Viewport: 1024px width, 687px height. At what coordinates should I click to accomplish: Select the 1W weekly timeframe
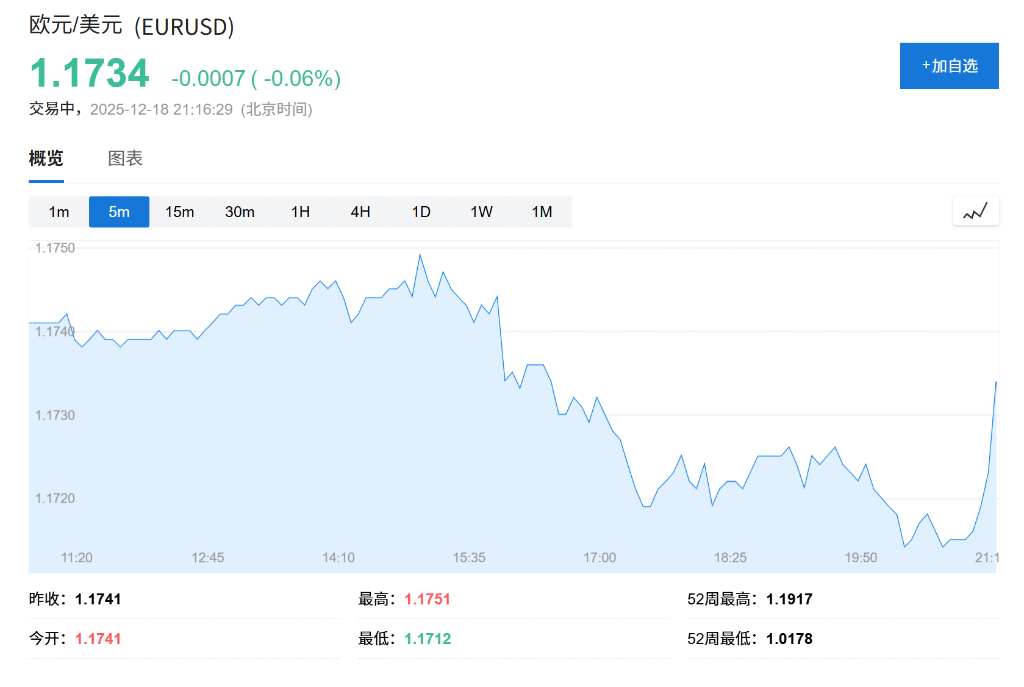point(481,212)
